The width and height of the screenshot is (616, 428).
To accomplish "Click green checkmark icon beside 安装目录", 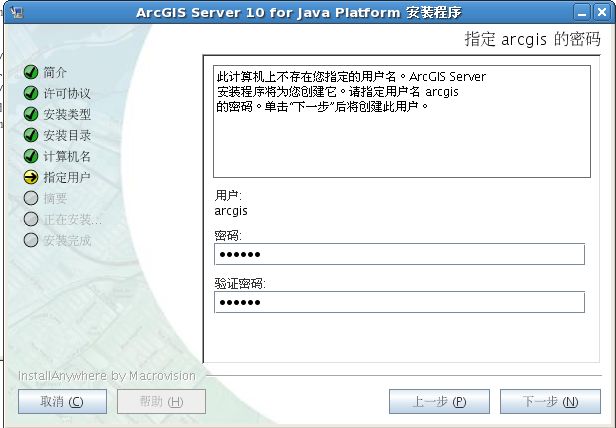I will [x=31, y=135].
